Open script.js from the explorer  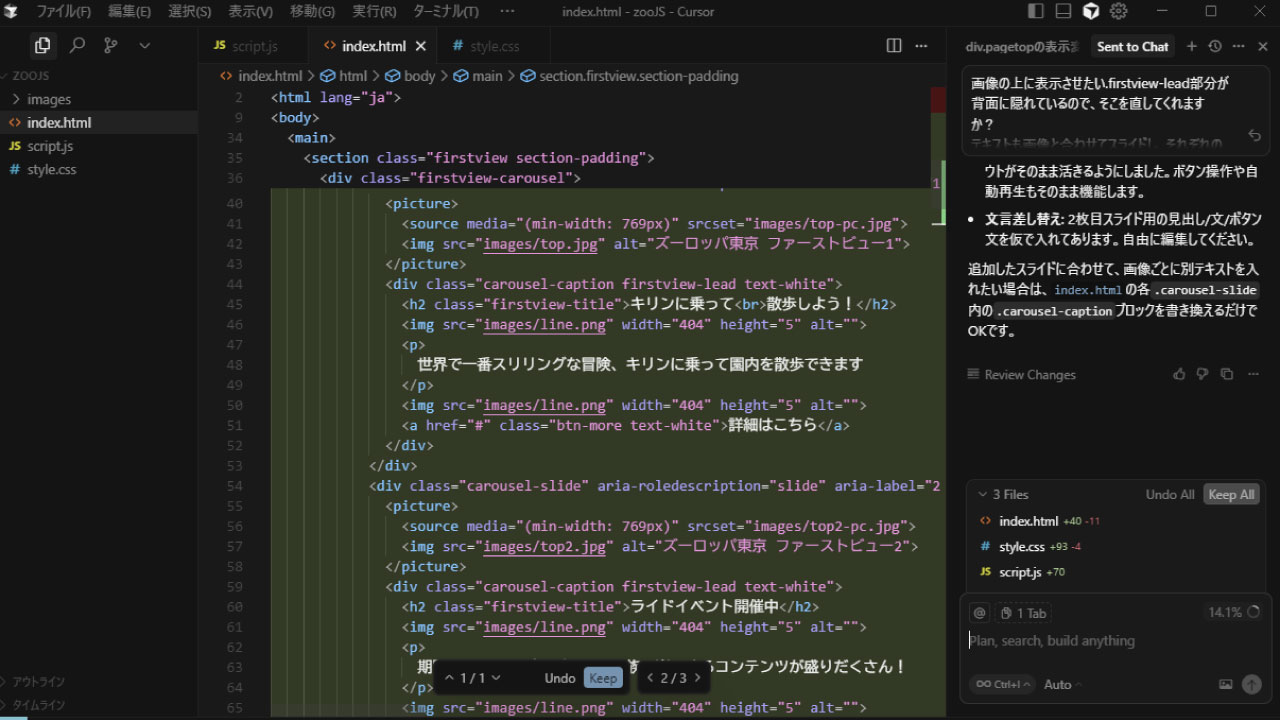tap(50, 146)
